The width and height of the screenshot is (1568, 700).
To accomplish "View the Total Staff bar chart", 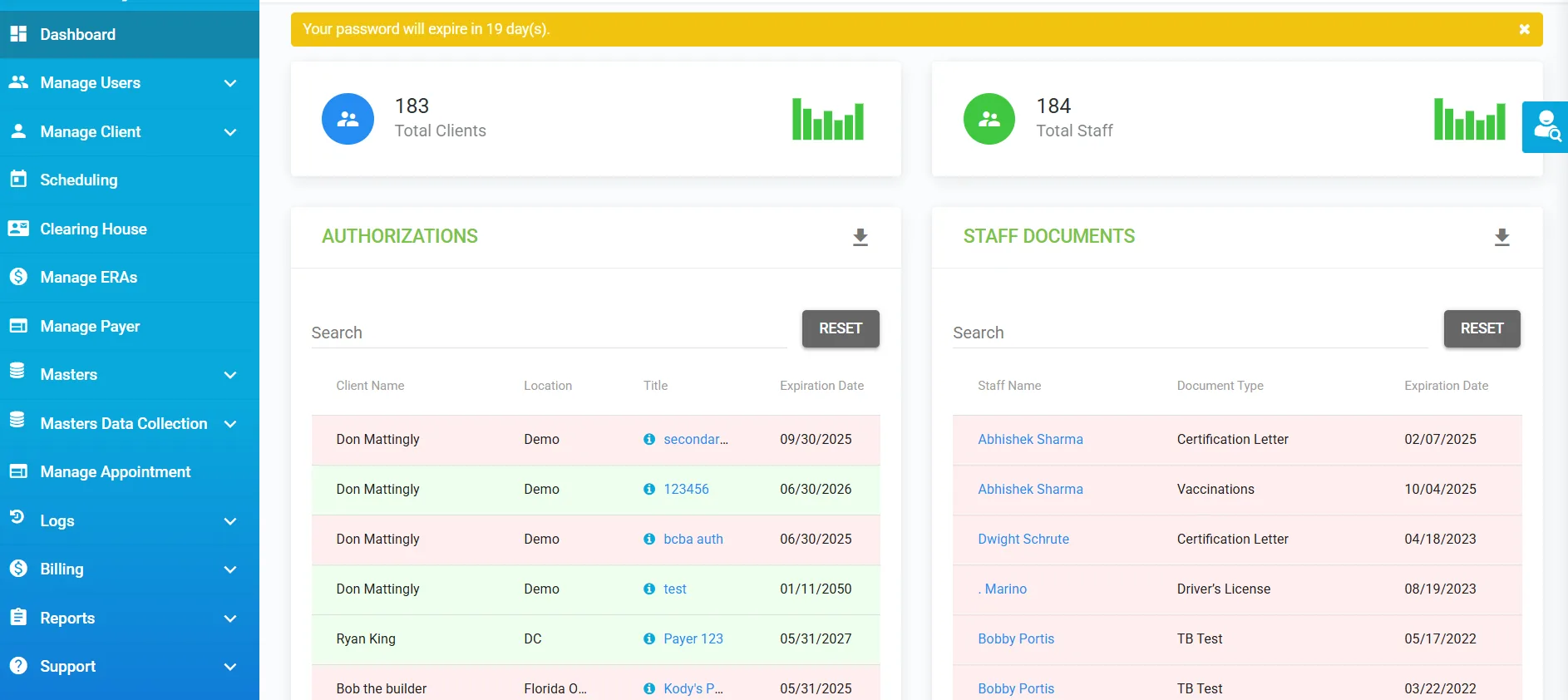I will click(1470, 119).
